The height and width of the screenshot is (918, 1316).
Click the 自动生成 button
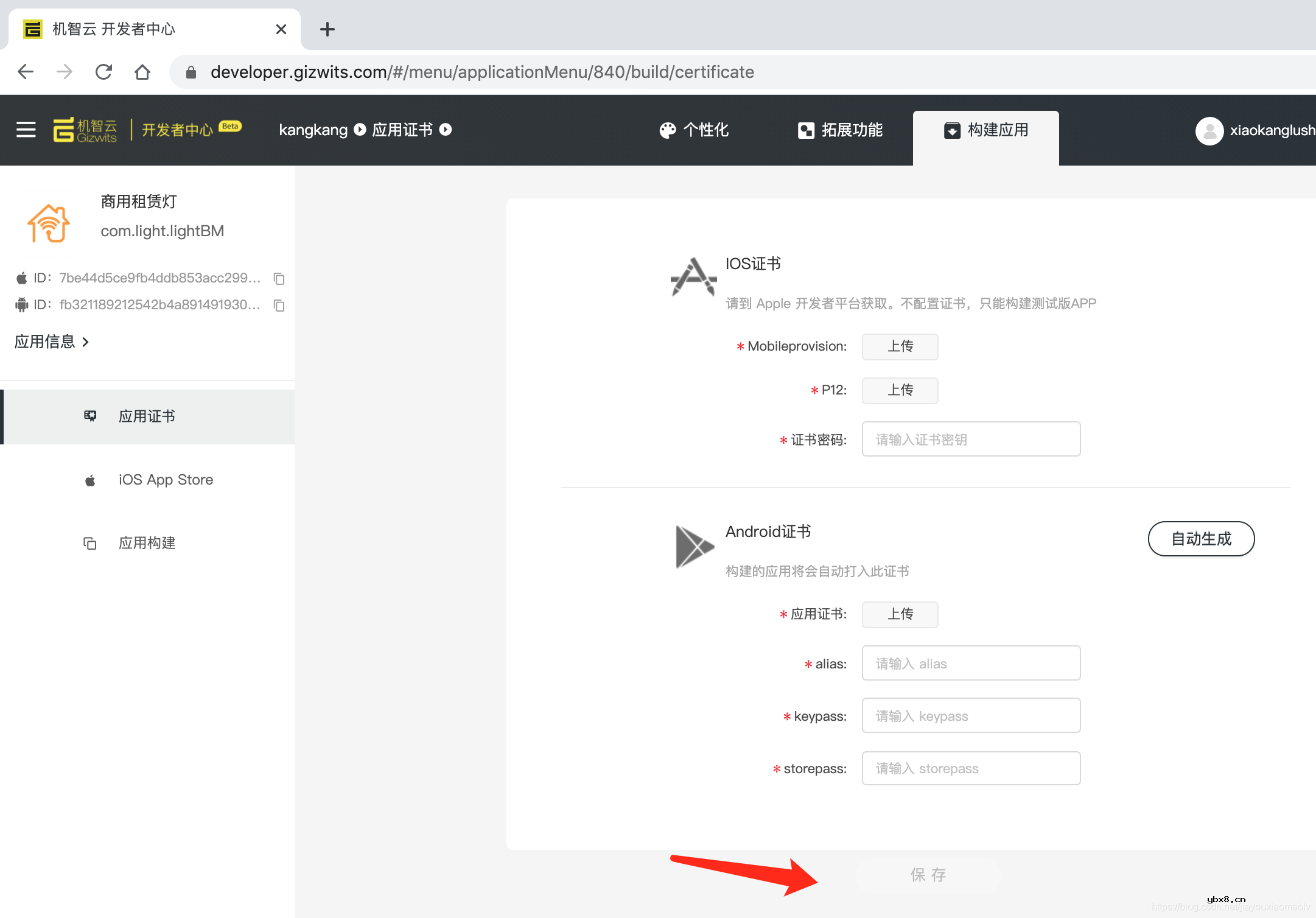[x=1200, y=539]
